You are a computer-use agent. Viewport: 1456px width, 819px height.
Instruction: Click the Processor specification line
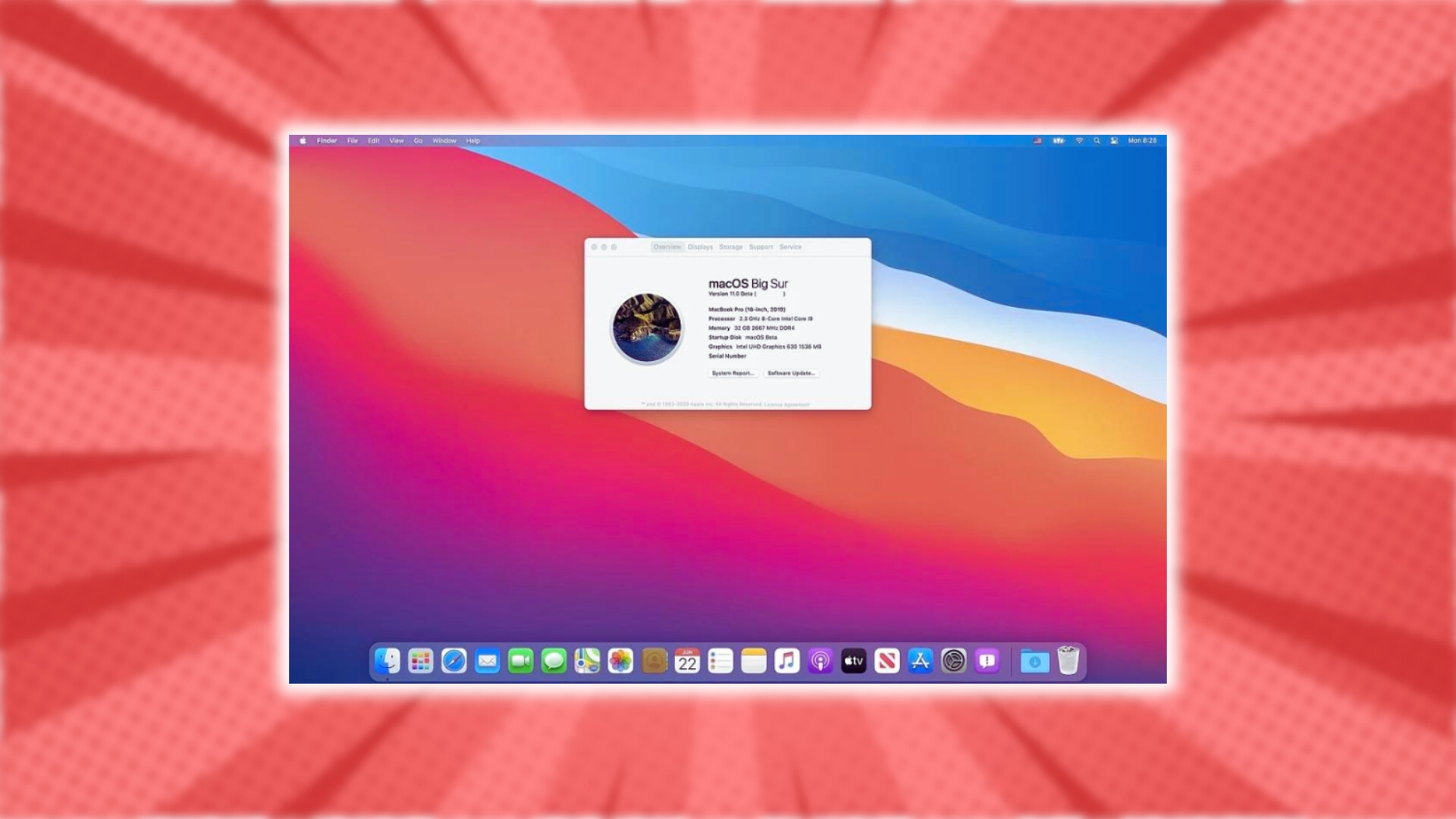coord(761,318)
